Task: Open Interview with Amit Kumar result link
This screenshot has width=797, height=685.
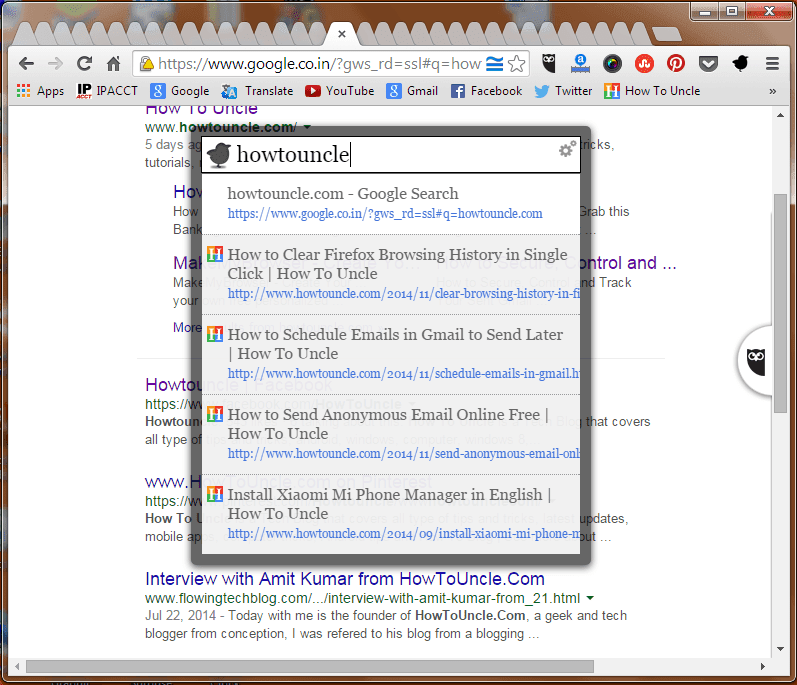Action: click(x=345, y=579)
